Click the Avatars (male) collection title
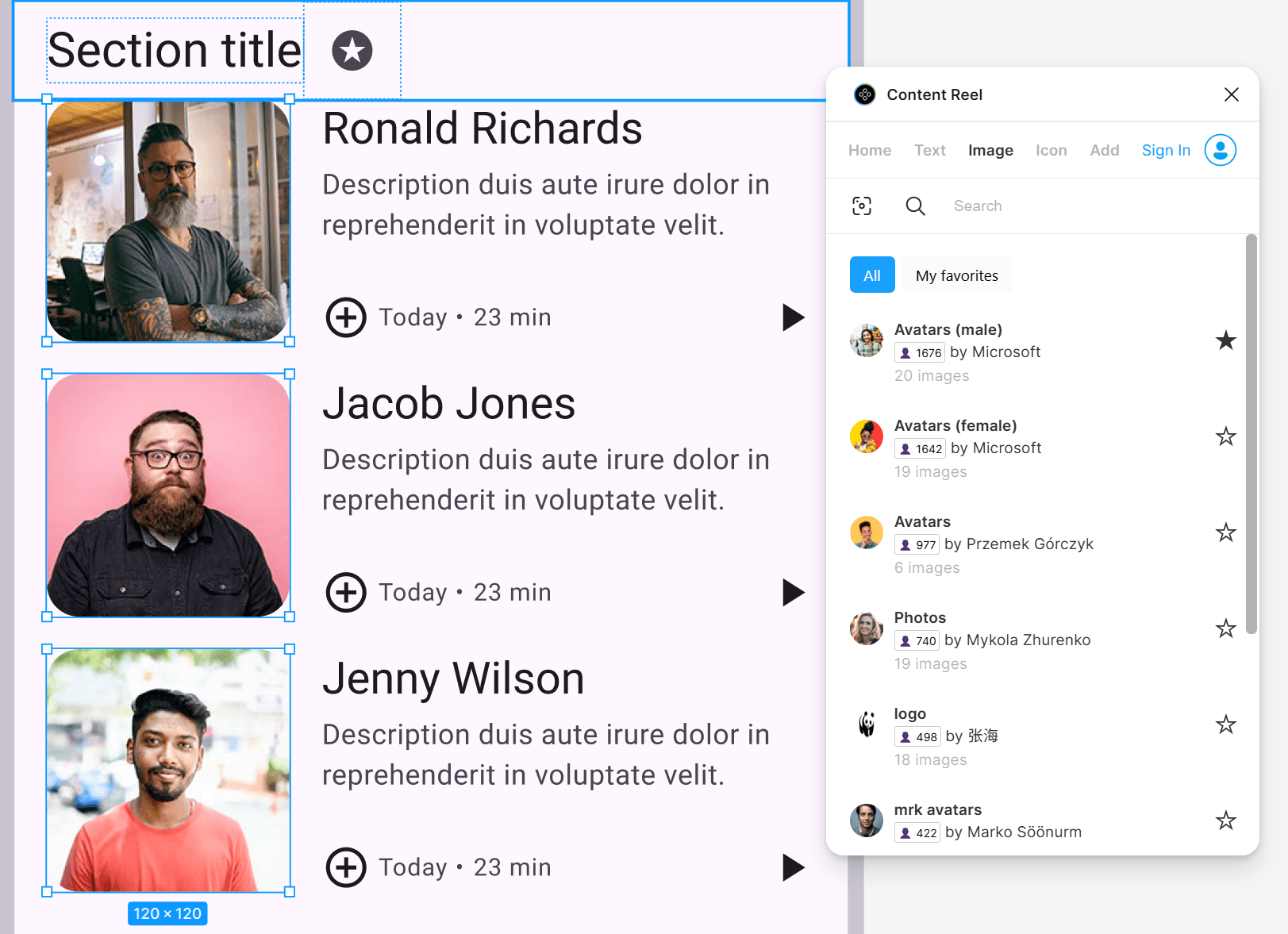Image resolution: width=1288 pixels, height=934 pixels. click(x=948, y=329)
